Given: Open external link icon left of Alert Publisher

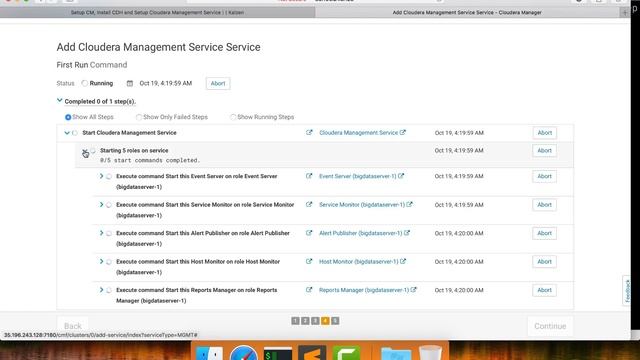Looking at the screenshot, I should point(309,233).
